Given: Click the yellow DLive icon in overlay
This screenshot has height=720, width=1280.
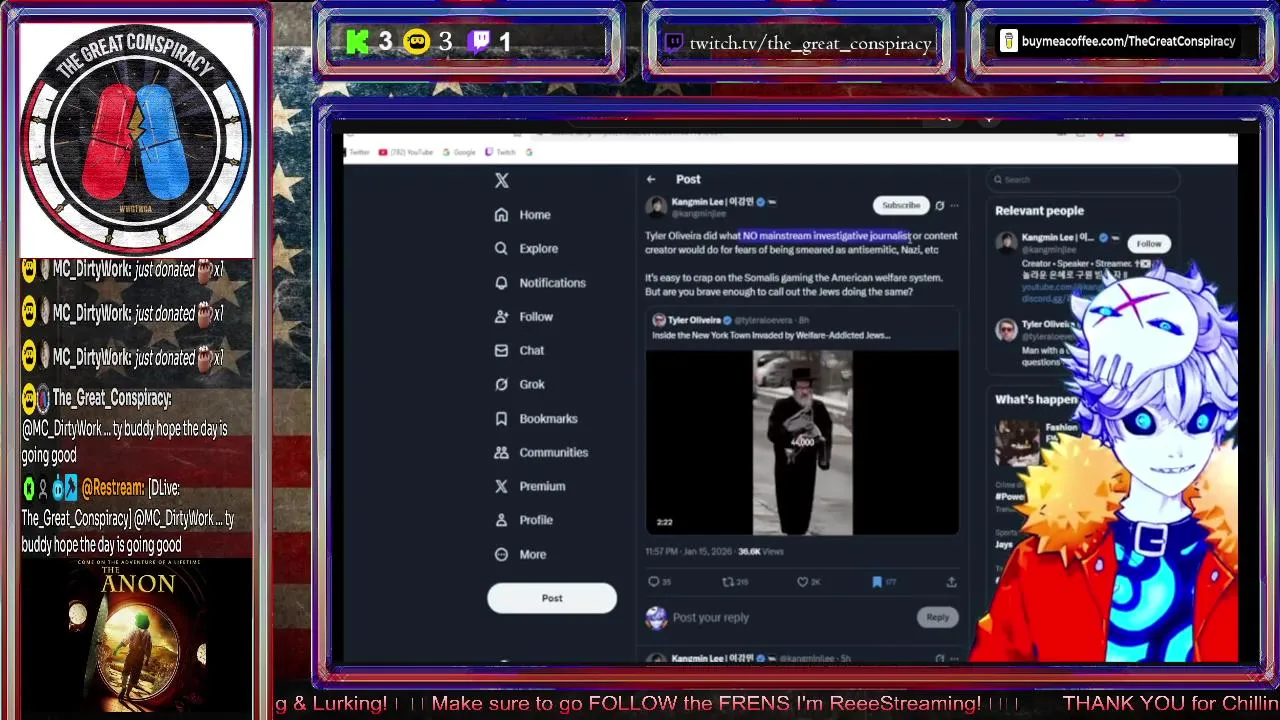Looking at the screenshot, I should pos(417,42).
